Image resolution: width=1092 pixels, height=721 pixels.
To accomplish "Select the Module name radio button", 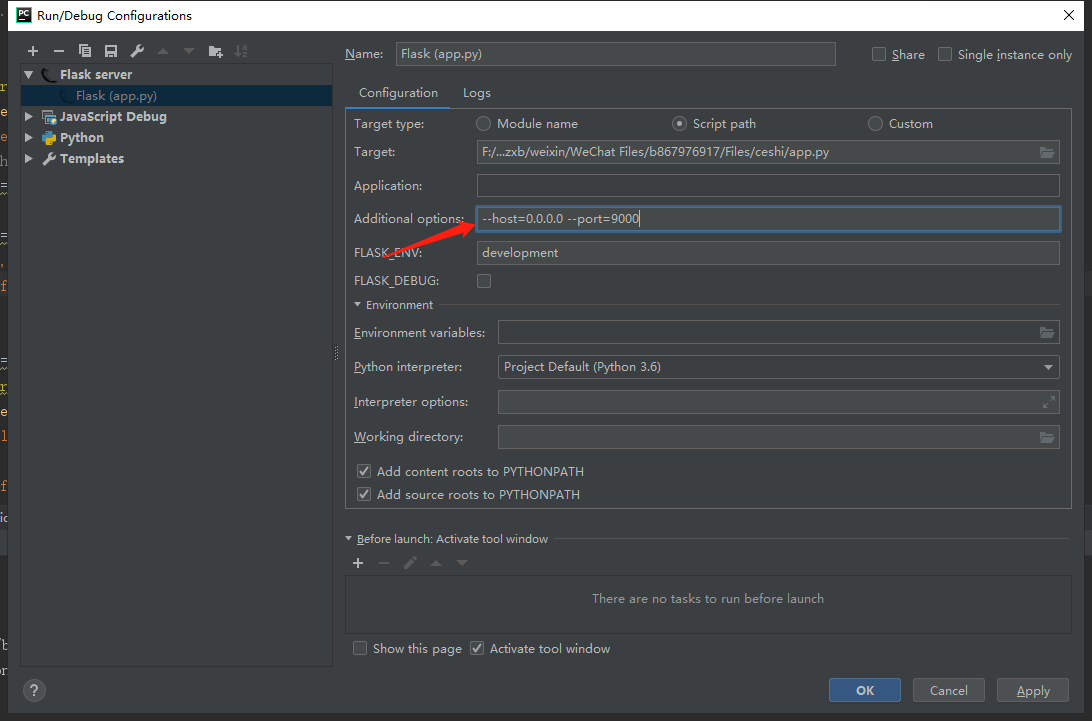I will [484, 124].
